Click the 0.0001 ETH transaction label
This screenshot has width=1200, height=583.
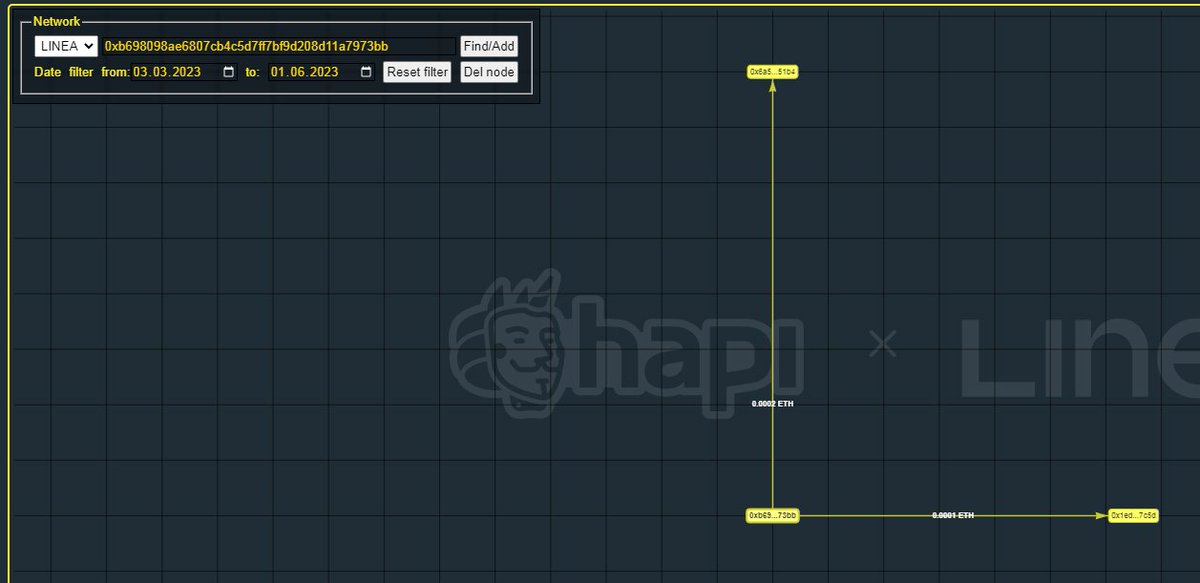(x=953, y=515)
